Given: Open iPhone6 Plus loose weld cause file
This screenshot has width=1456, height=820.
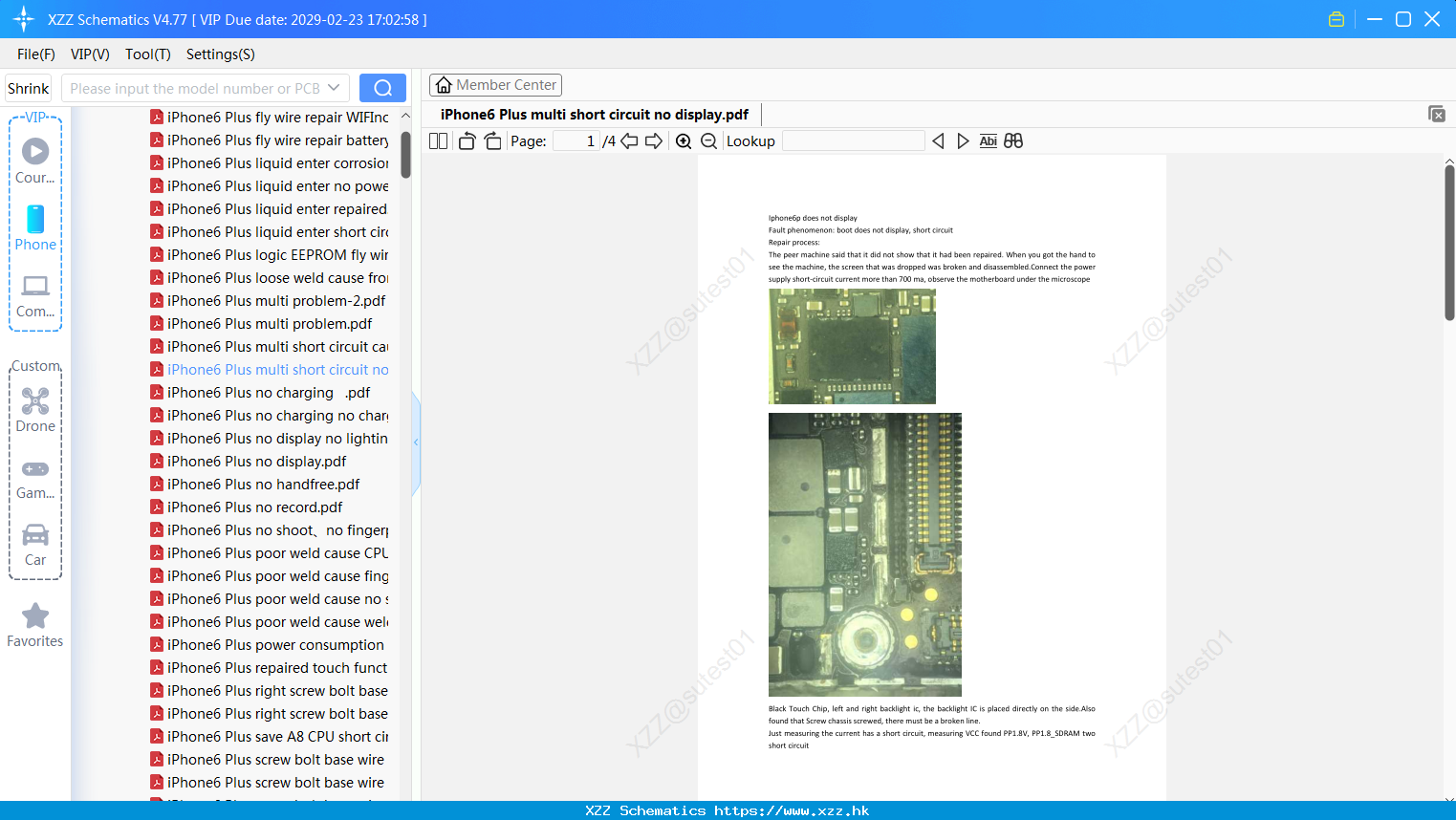Looking at the screenshot, I should (270, 278).
